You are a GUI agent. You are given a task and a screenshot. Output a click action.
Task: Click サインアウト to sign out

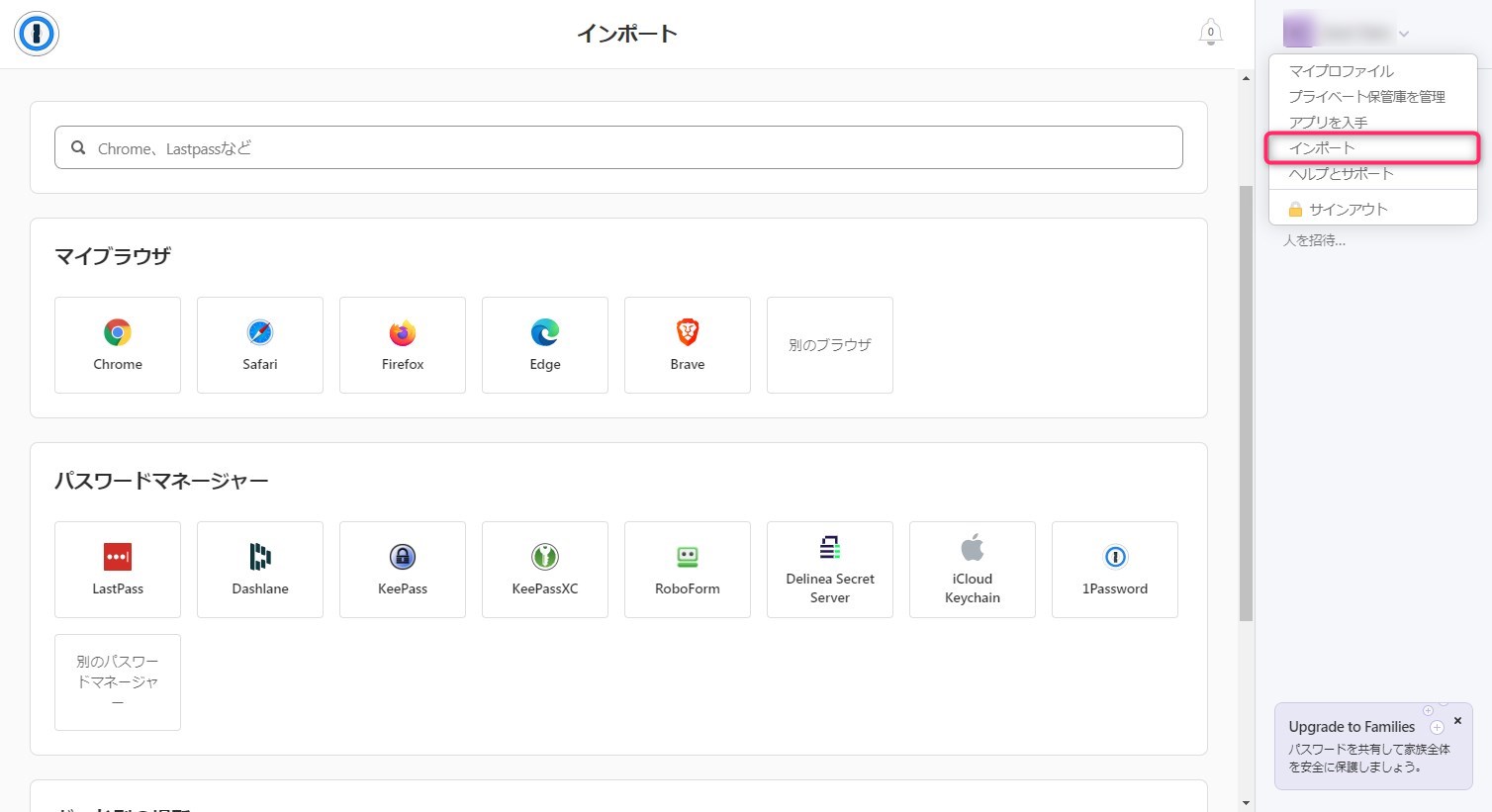click(1348, 210)
